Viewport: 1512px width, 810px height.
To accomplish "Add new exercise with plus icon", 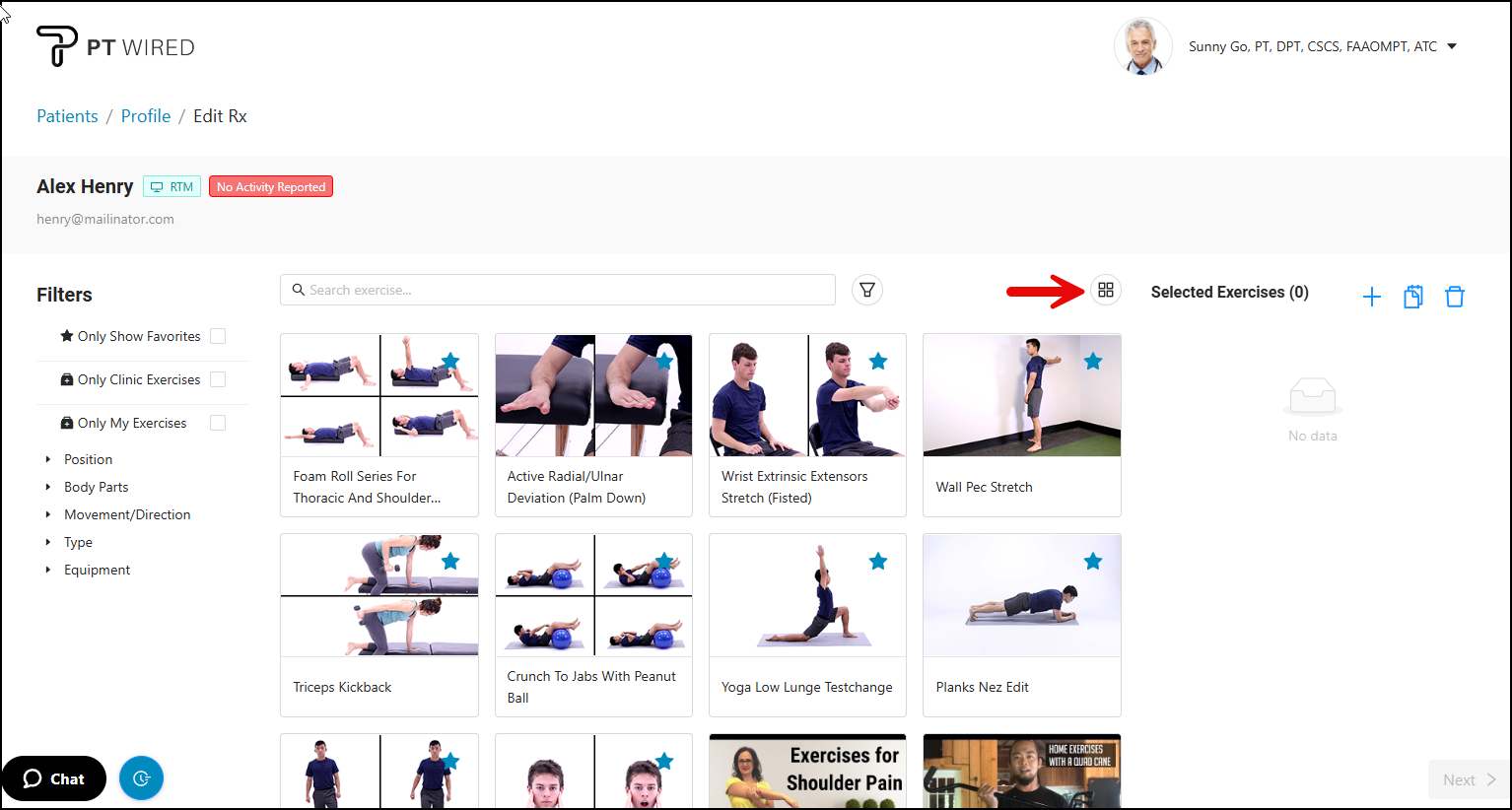I will tap(1372, 297).
